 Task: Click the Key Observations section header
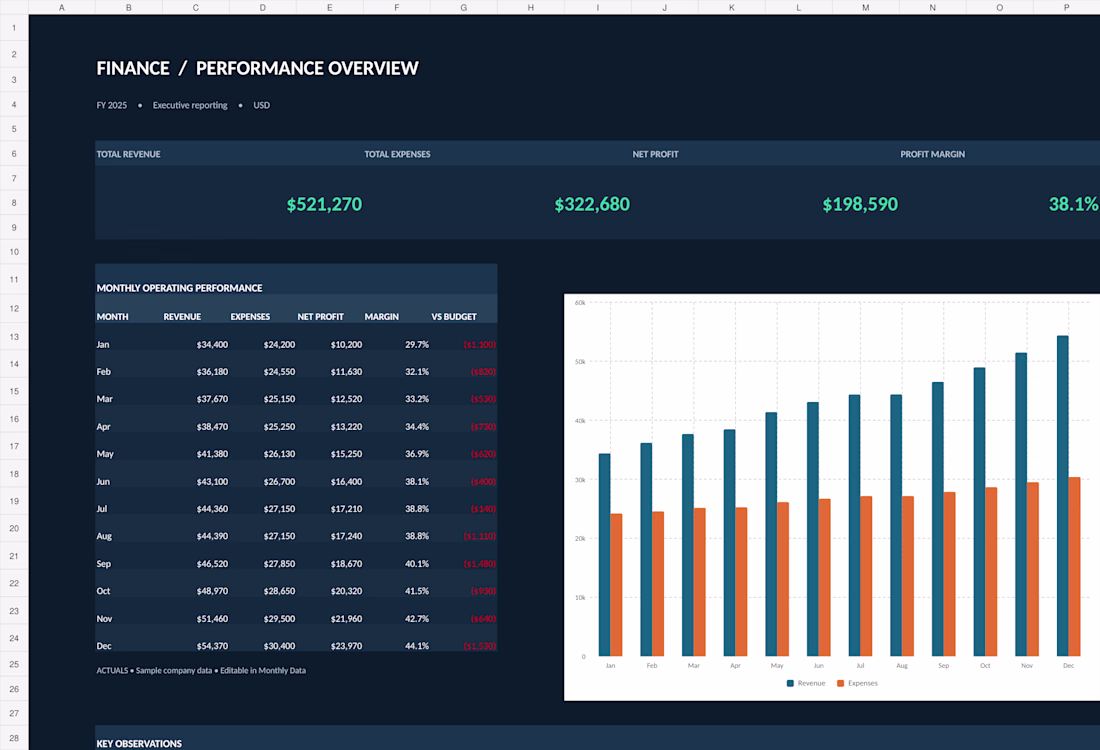click(139, 743)
